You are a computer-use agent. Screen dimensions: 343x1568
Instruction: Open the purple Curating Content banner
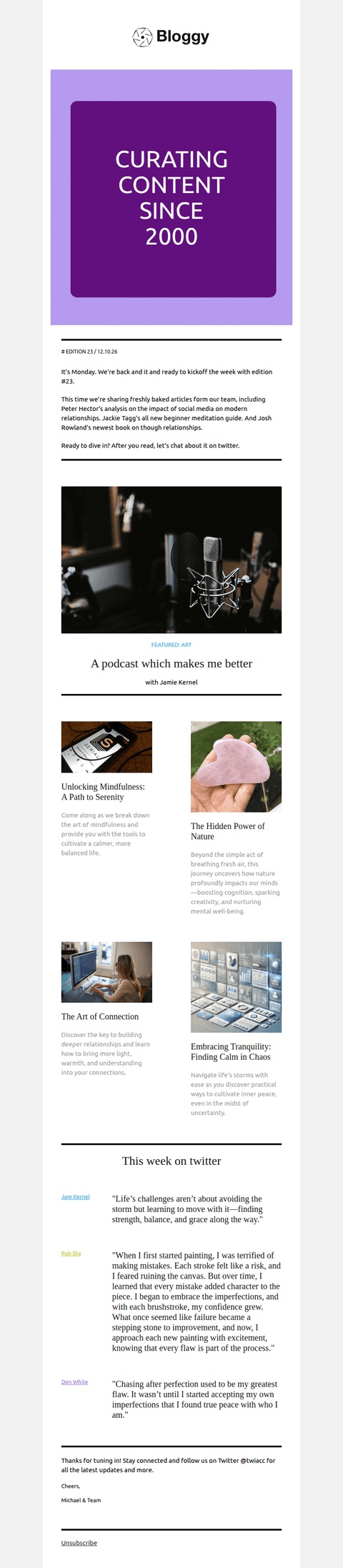pyautogui.click(x=171, y=197)
